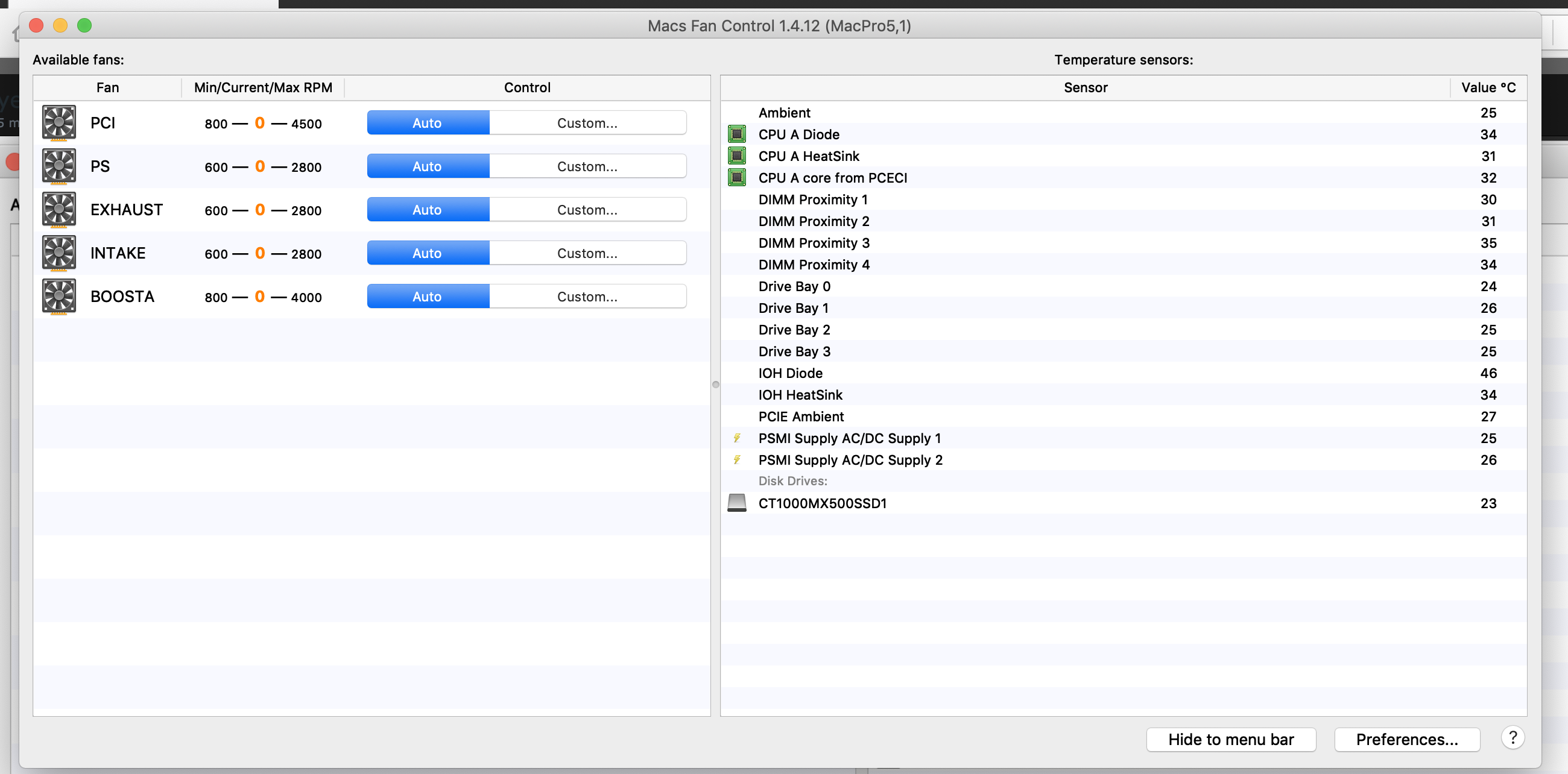
Task: Open Custom control for EXHAUST fan
Action: (x=587, y=210)
